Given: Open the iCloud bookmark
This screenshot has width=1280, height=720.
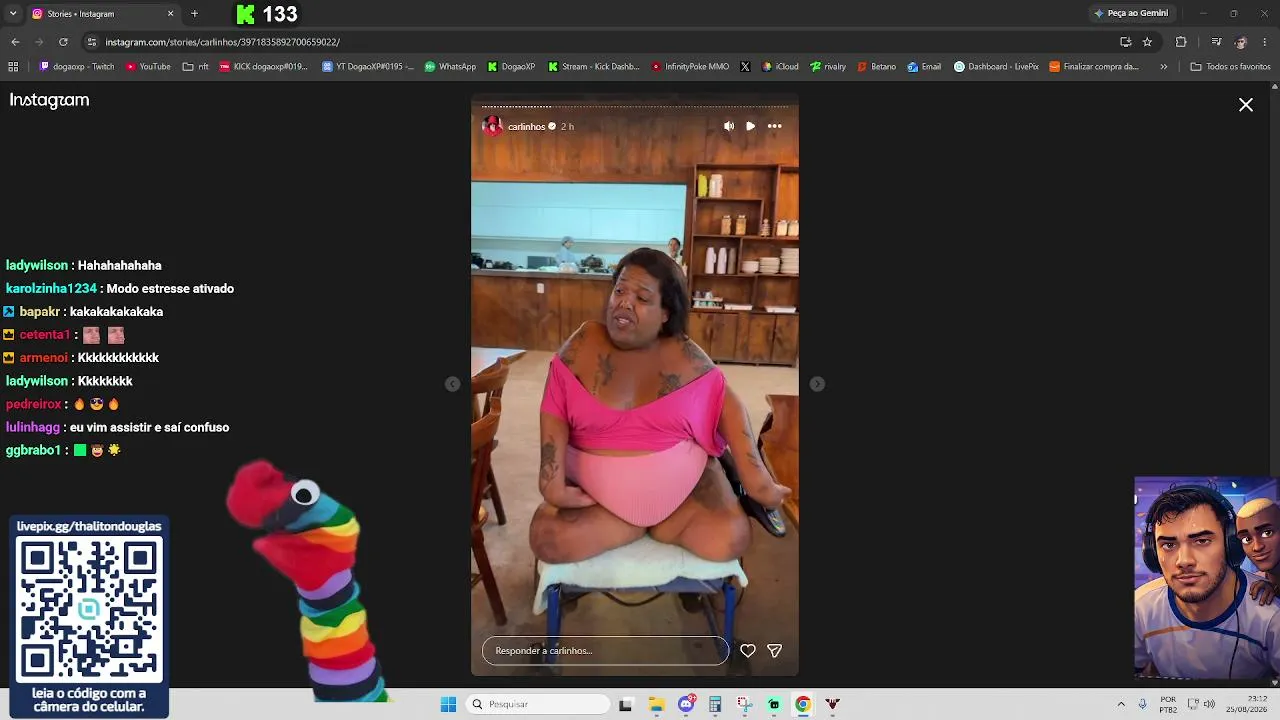Looking at the screenshot, I should 780,67.
